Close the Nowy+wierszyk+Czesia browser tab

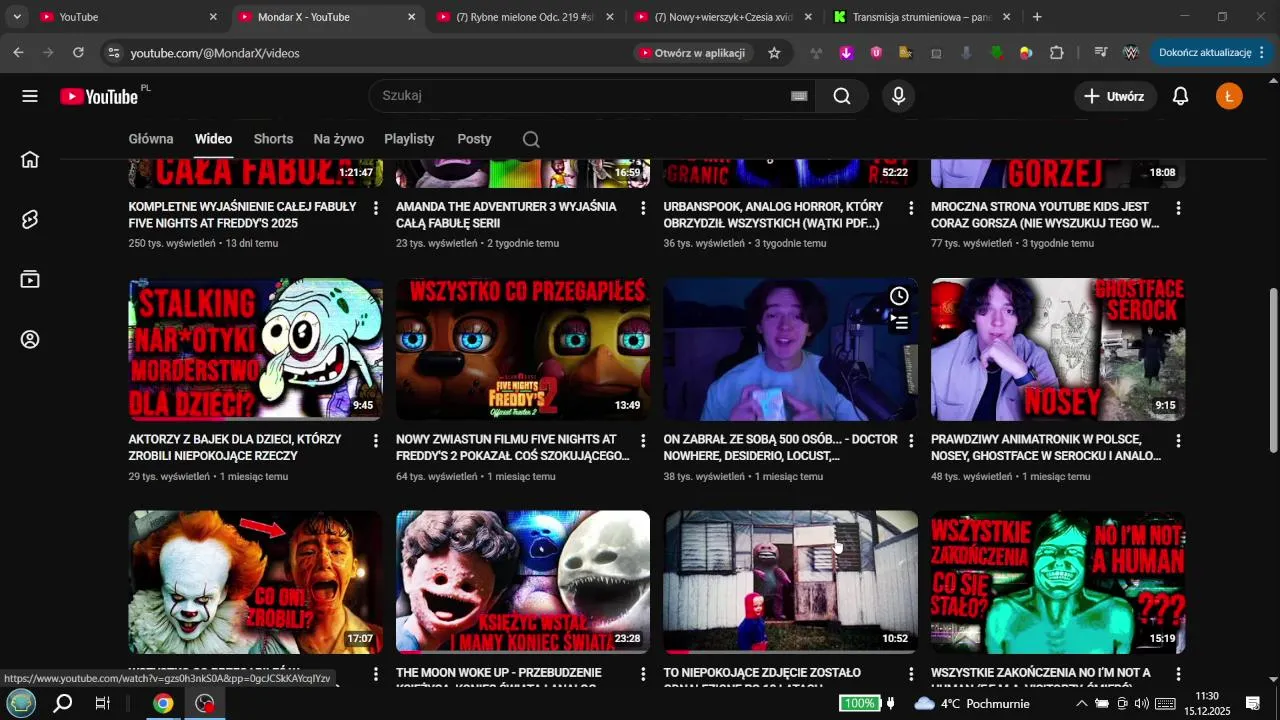click(x=808, y=17)
